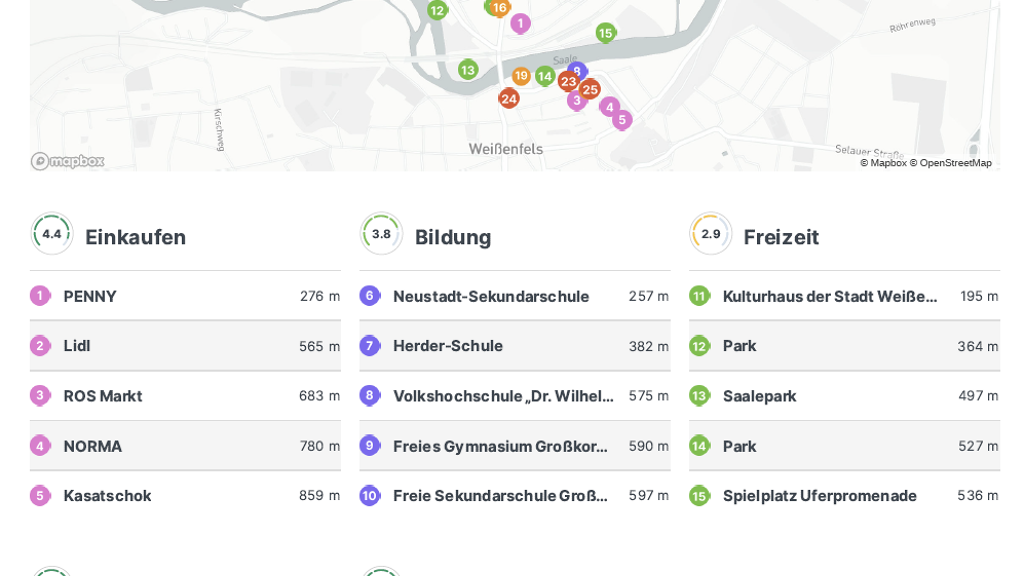
Task: Select Spielplatz Uferpromenade entry
Action: click(844, 496)
